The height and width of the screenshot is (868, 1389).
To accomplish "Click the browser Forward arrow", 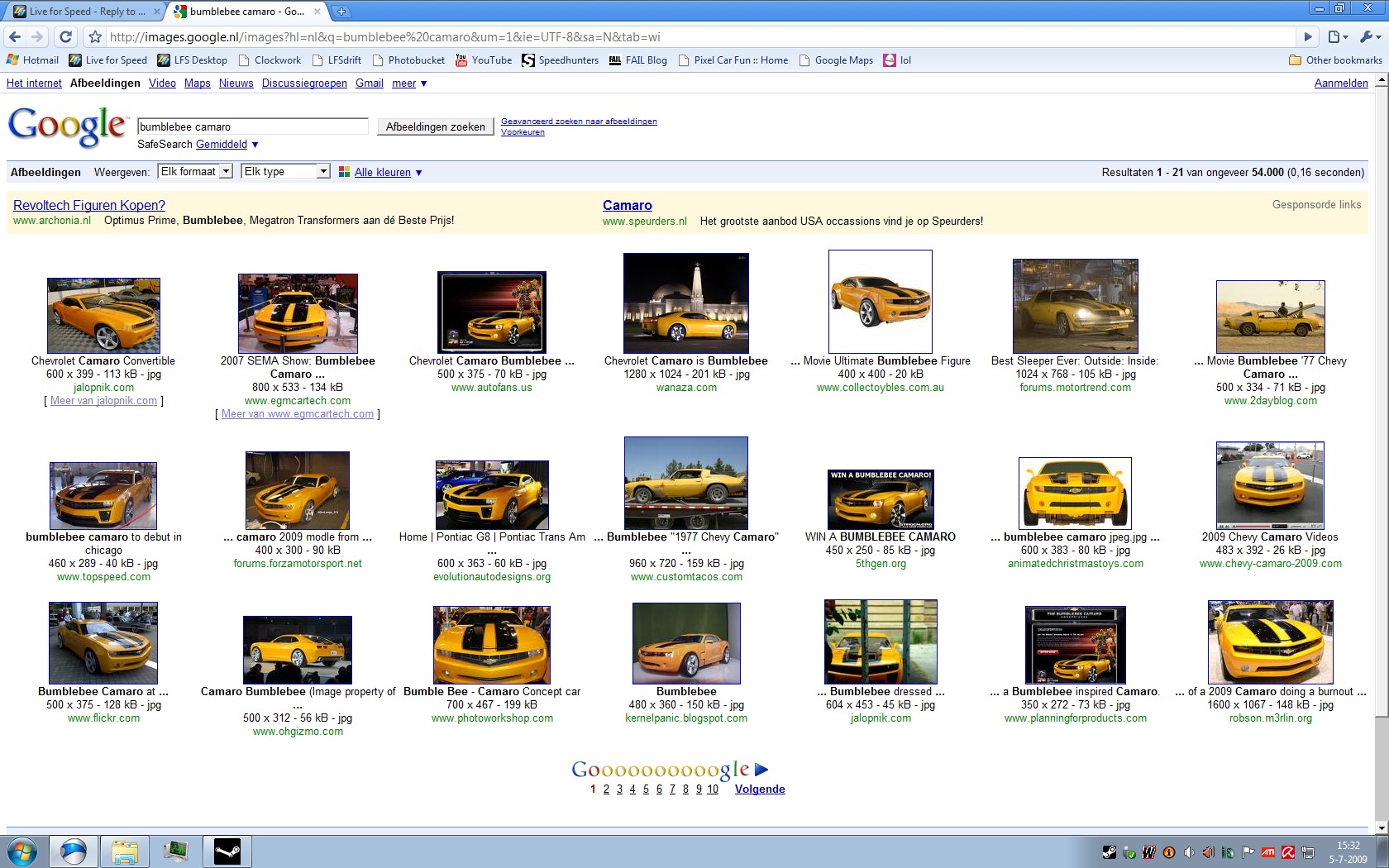I will pos(37,36).
